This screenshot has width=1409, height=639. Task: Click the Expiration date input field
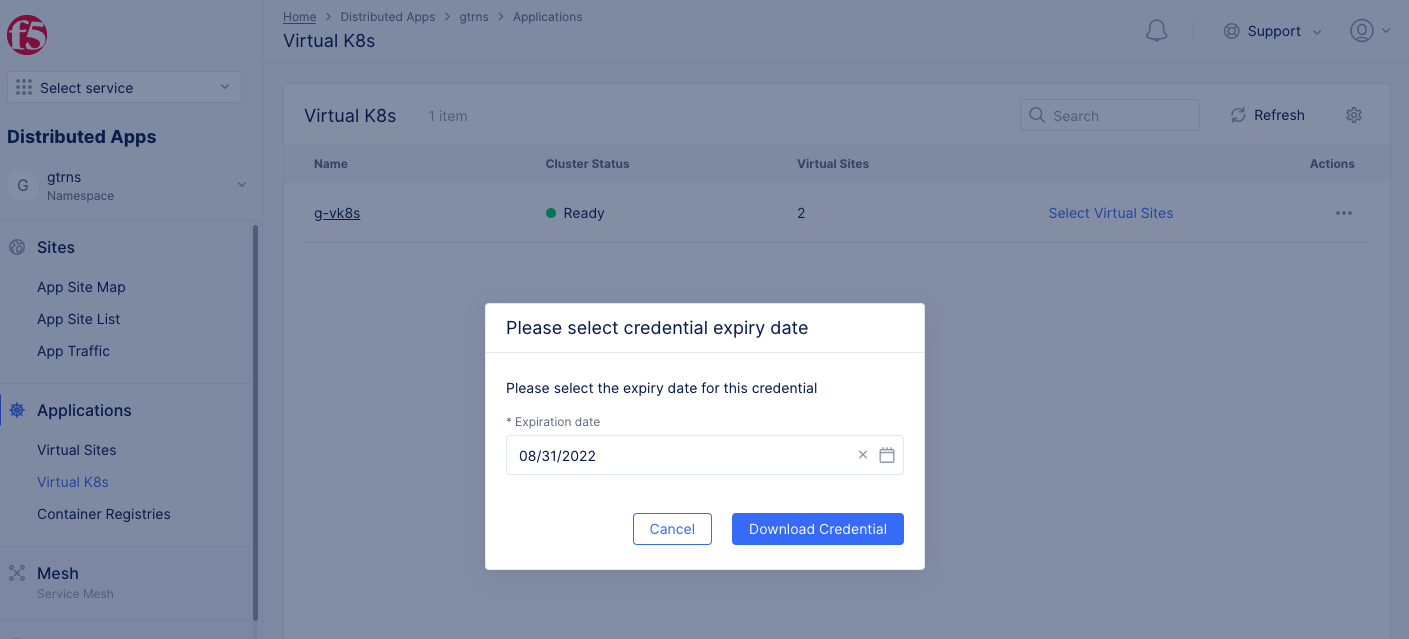click(680, 455)
